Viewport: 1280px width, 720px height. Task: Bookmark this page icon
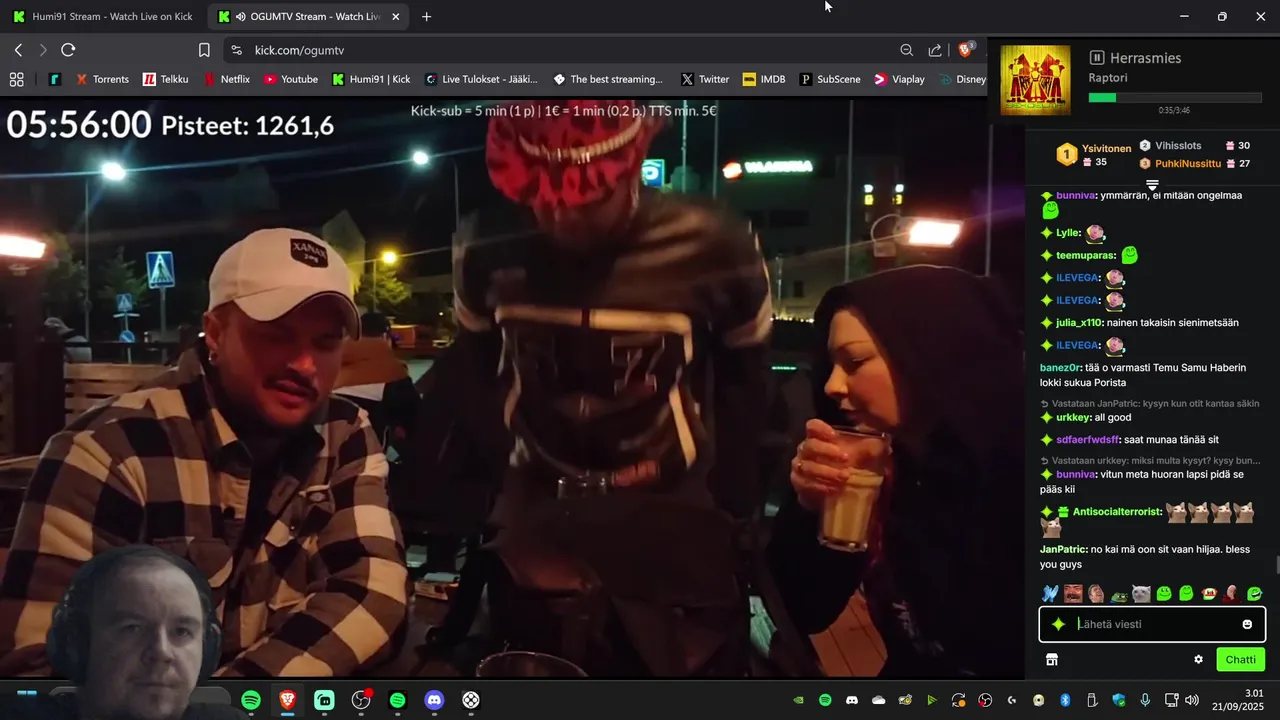coord(204,50)
